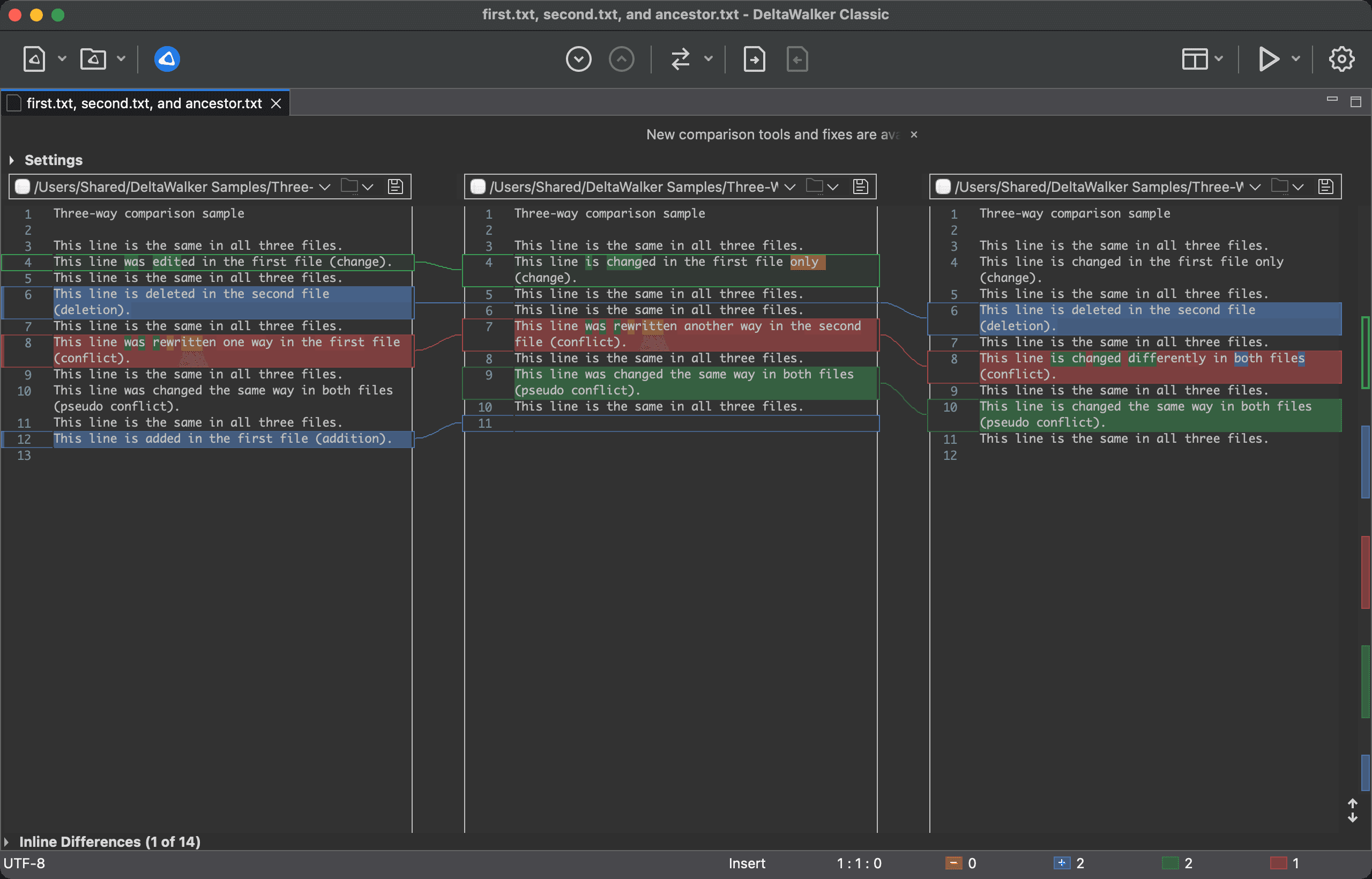Go to previous difference with up-arrow circle
The width and height of the screenshot is (1372, 879).
click(x=622, y=59)
